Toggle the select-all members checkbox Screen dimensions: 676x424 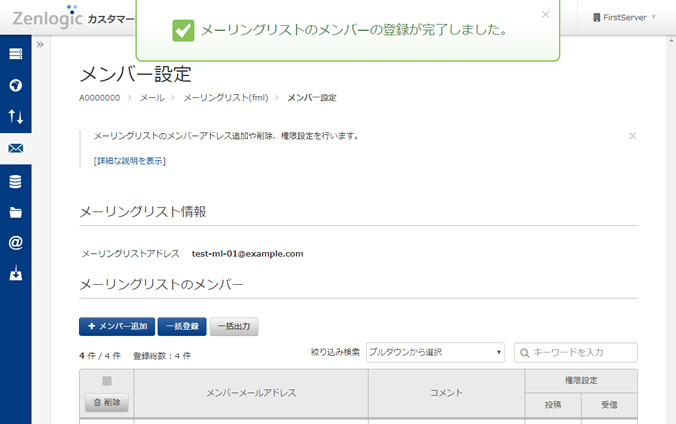click(107, 381)
